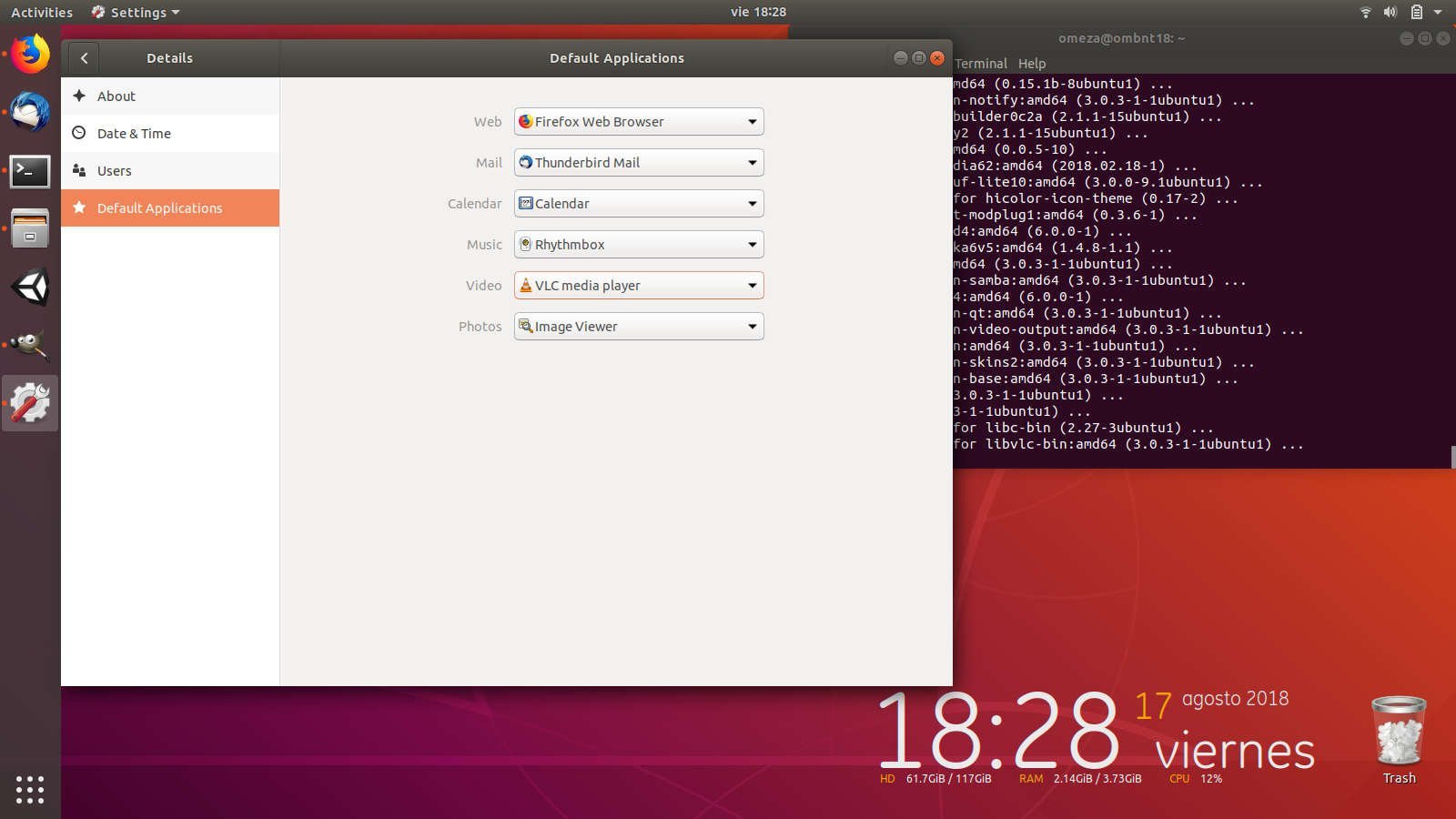
Task: Open the Users panel
Action: [170, 170]
